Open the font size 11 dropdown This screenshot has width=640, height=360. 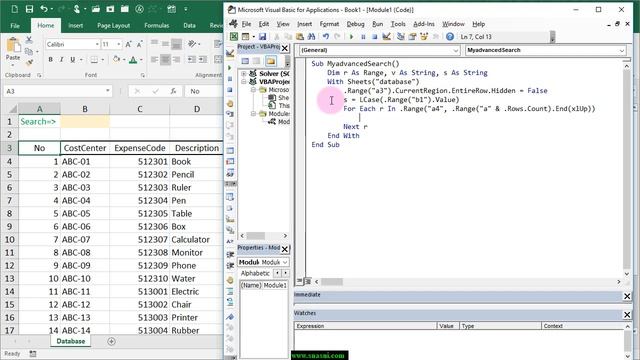click(x=119, y=44)
